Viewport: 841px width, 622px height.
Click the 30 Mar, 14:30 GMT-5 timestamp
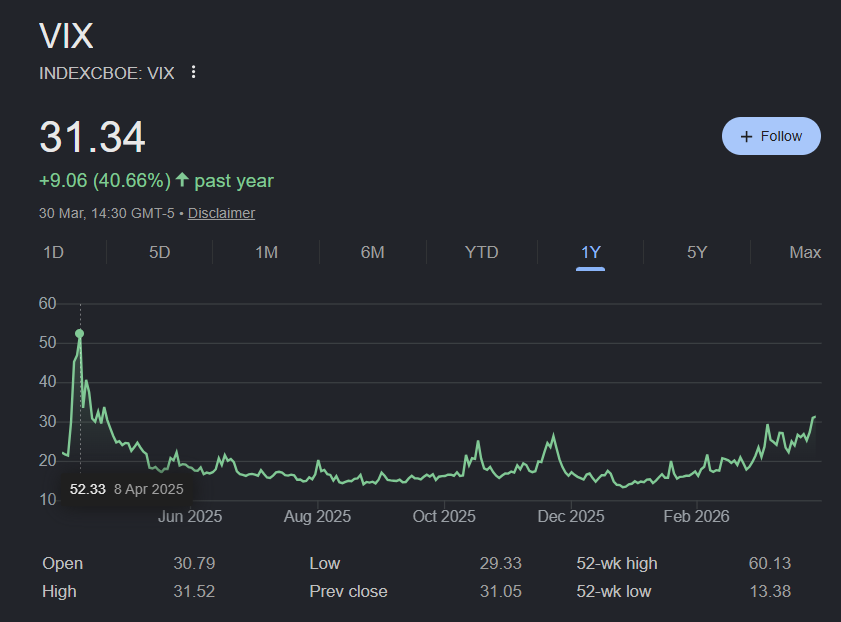[107, 213]
